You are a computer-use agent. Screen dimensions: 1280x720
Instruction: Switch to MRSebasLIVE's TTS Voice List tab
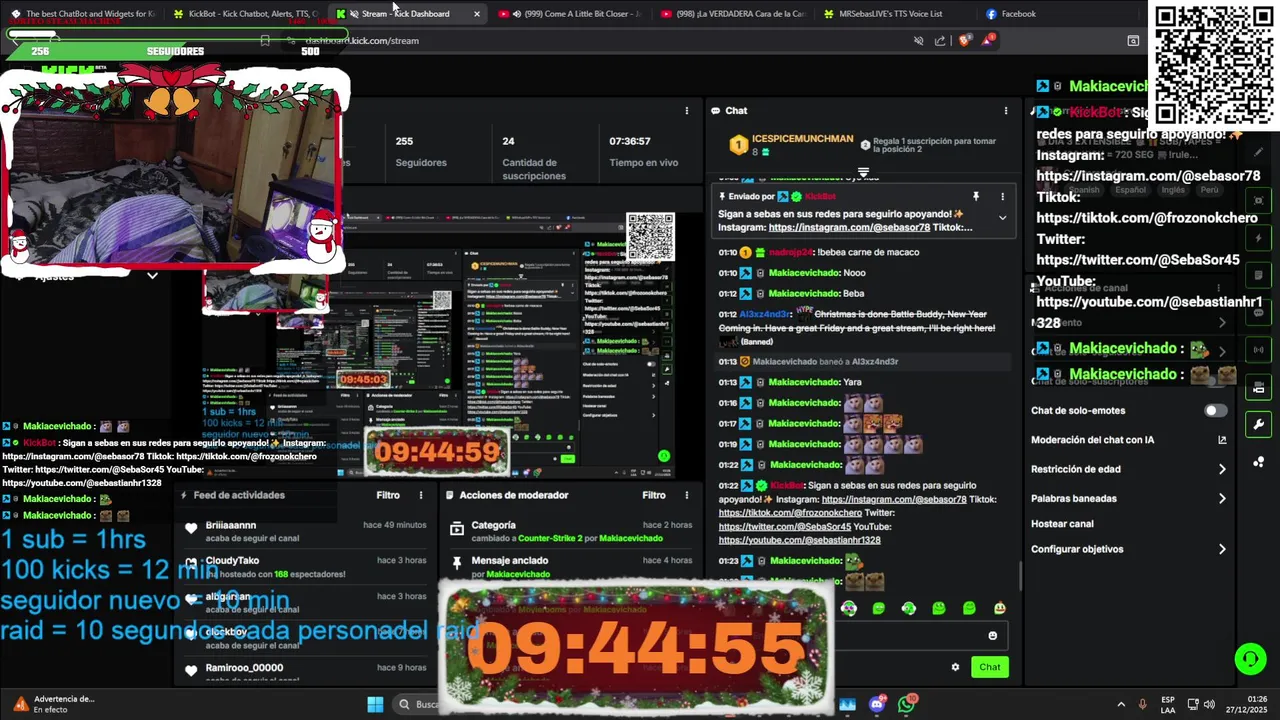894,14
